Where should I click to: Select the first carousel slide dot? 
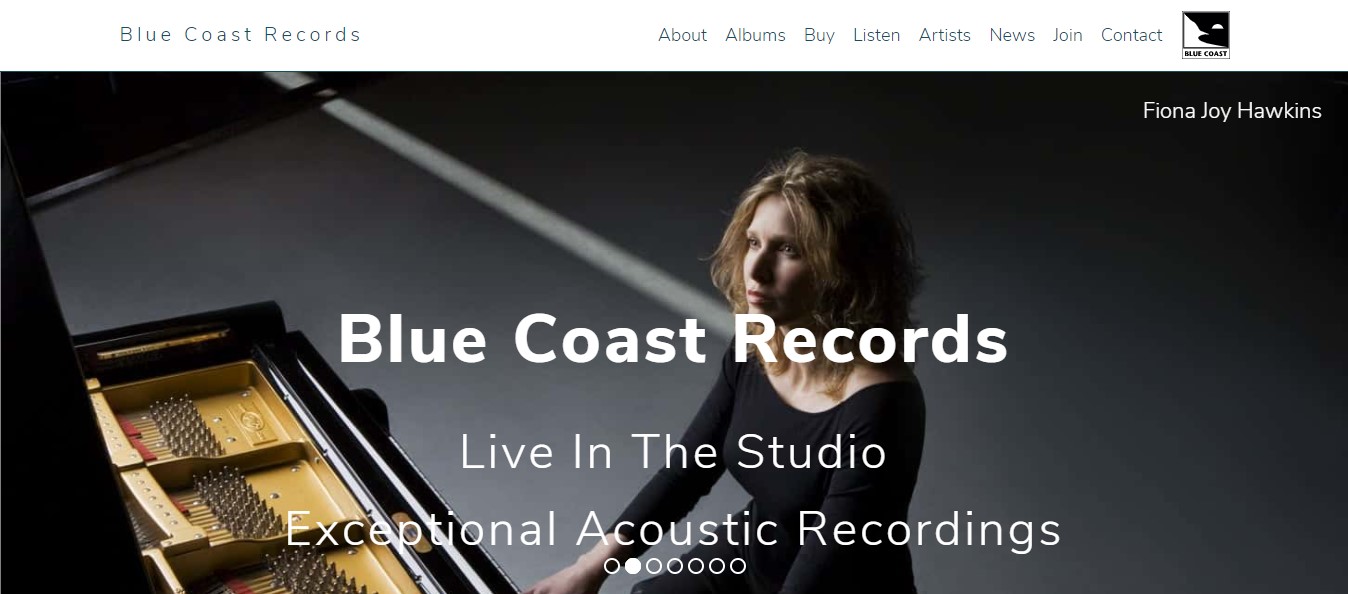(612, 566)
